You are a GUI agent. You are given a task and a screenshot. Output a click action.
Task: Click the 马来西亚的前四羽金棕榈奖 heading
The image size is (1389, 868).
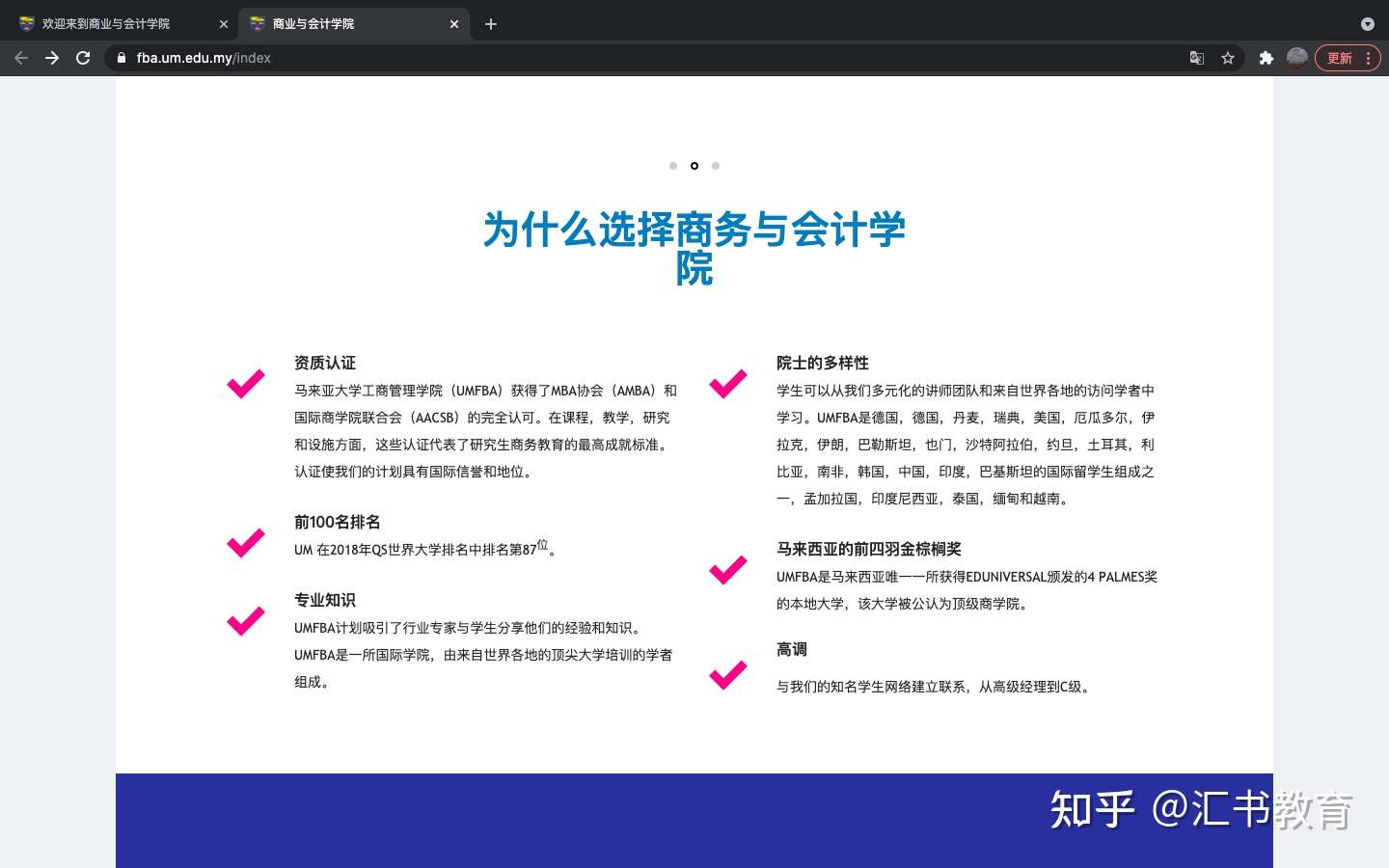pyautogui.click(x=869, y=549)
